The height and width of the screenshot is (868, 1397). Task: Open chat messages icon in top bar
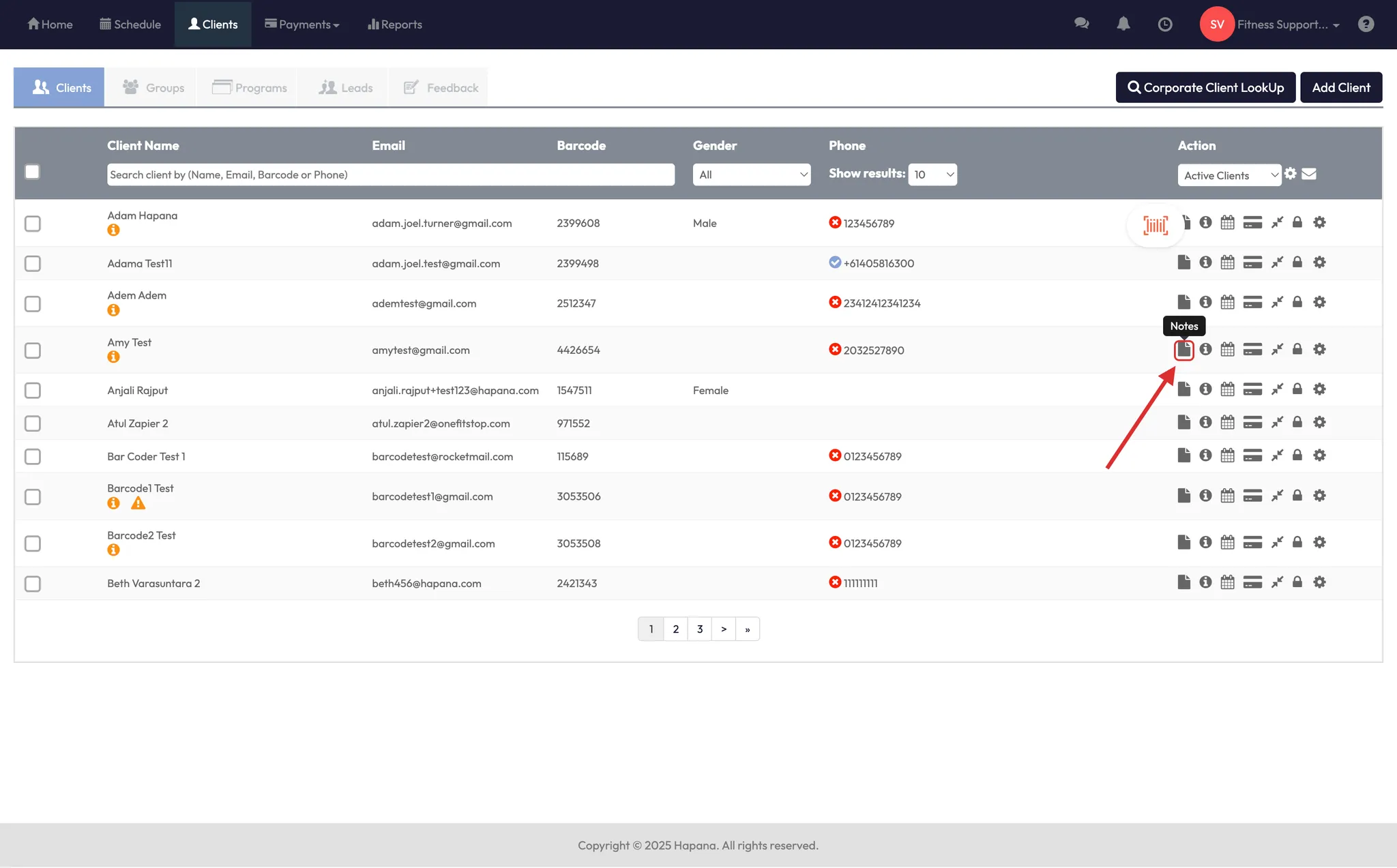pyautogui.click(x=1081, y=25)
